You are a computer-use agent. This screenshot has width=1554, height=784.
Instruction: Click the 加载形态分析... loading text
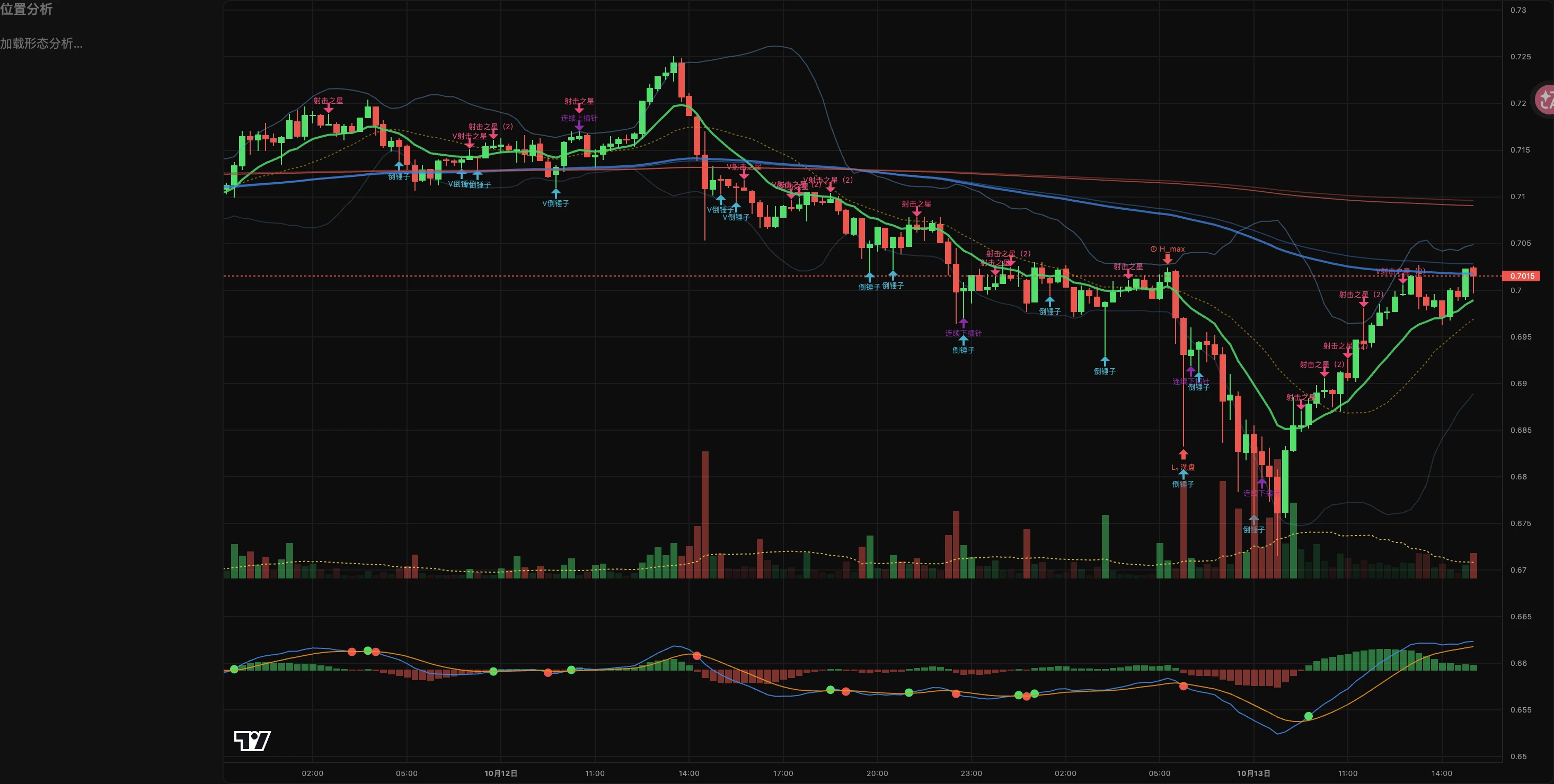41,43
